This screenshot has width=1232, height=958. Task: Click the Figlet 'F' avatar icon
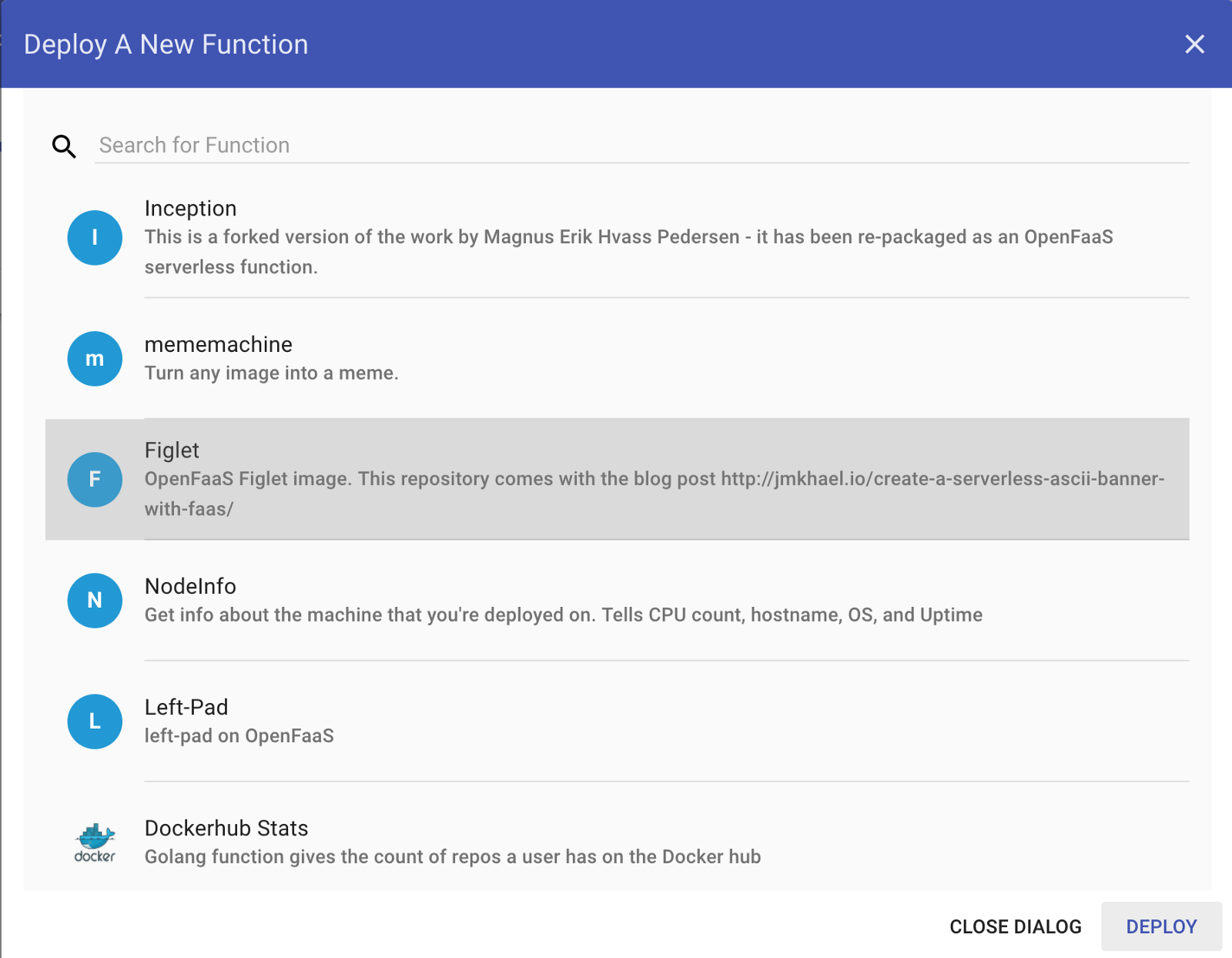[x=95, y=480]
